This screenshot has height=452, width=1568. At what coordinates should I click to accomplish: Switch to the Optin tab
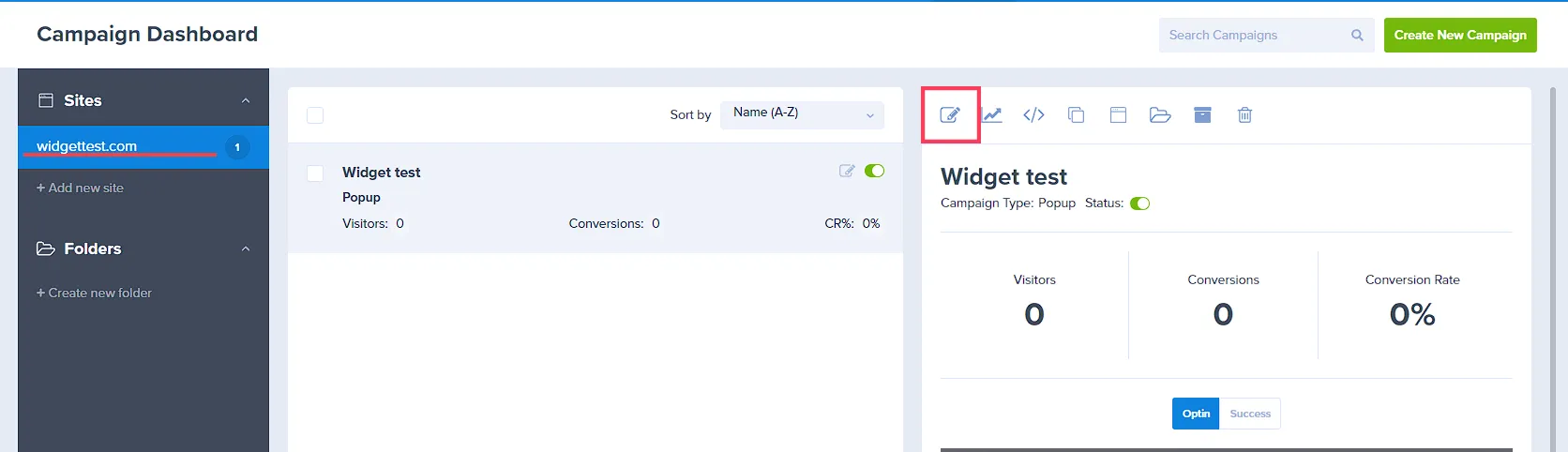[x=1196, y=414]
